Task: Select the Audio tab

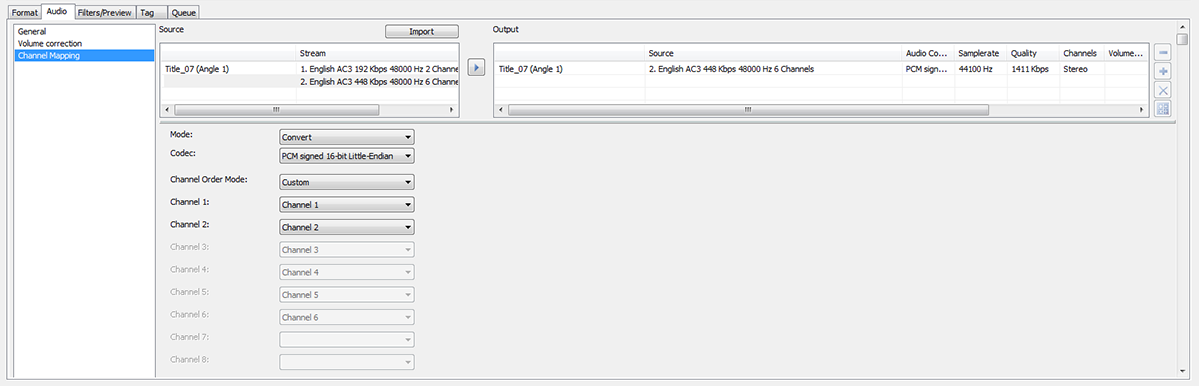Action: coord(57,11)
